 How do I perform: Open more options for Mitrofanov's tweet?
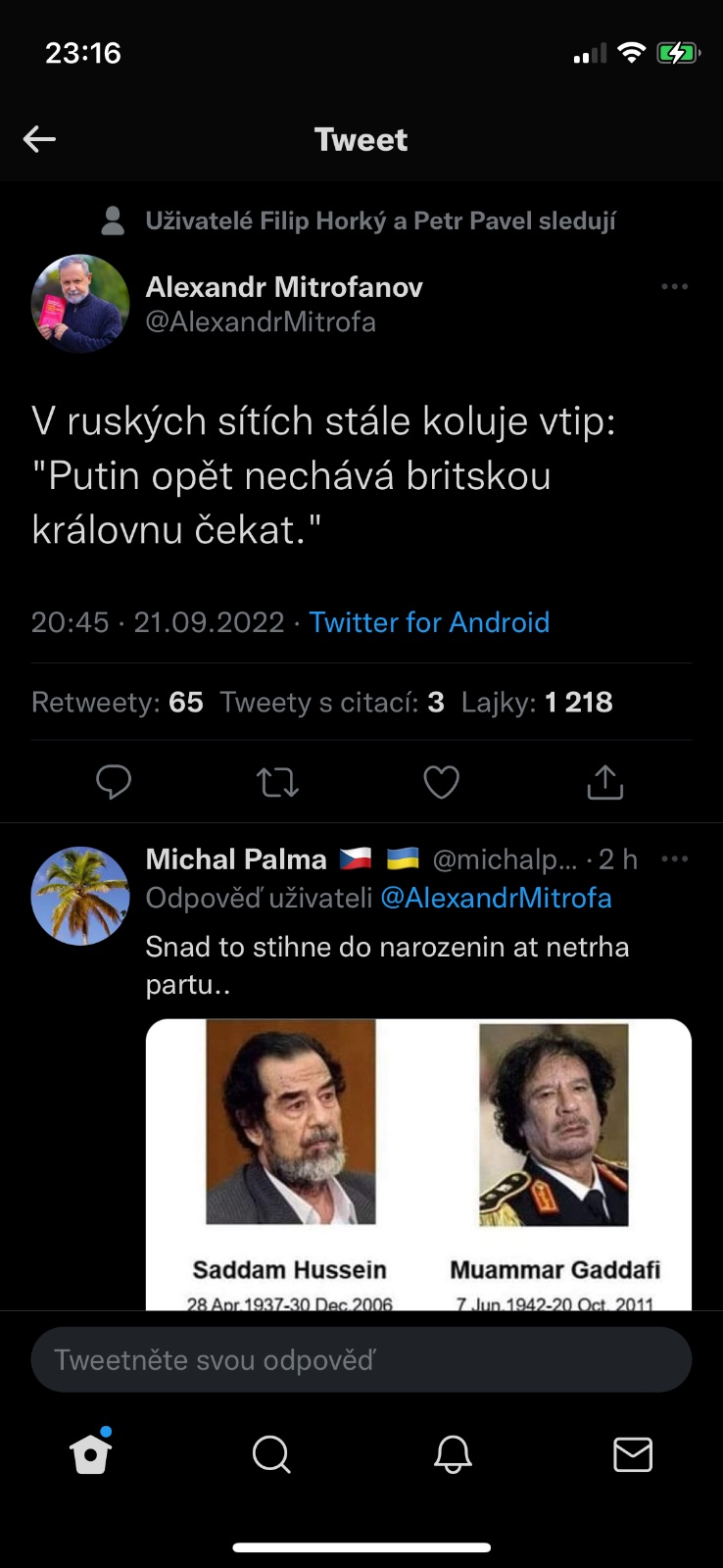tap(674, 287)
